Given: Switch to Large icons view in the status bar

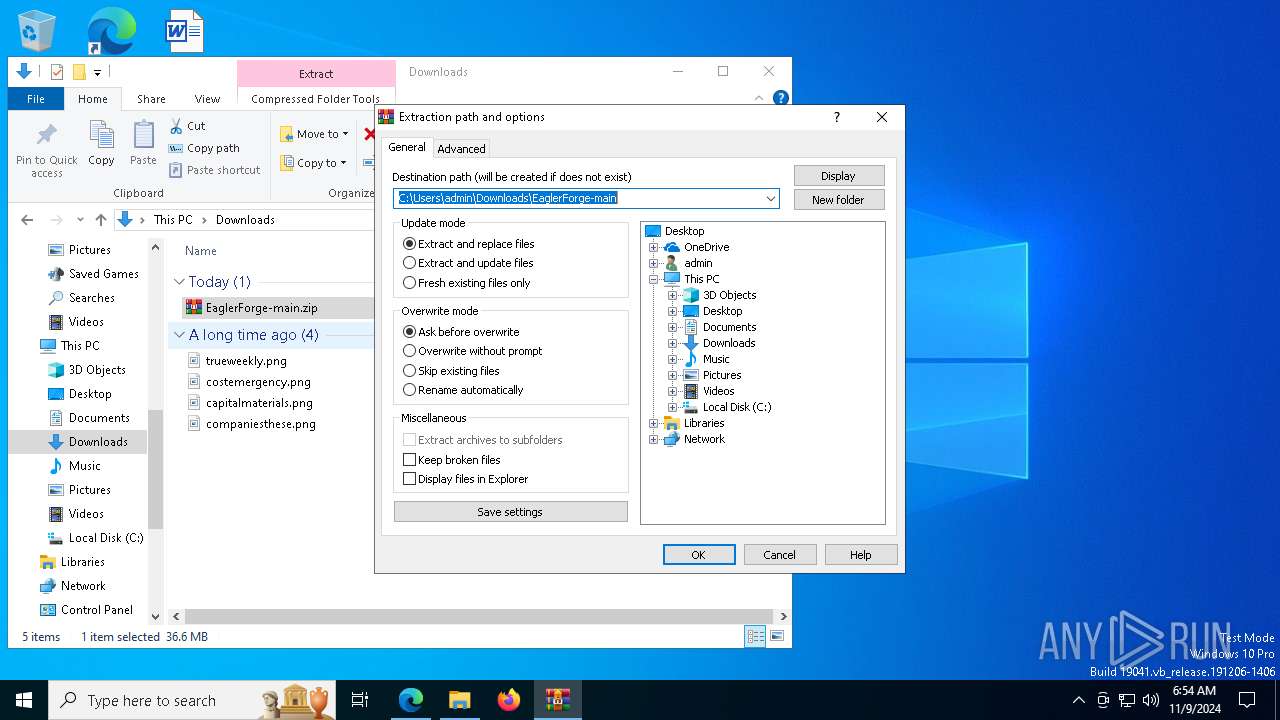Looking at the screenshot, I should (777, 636).
